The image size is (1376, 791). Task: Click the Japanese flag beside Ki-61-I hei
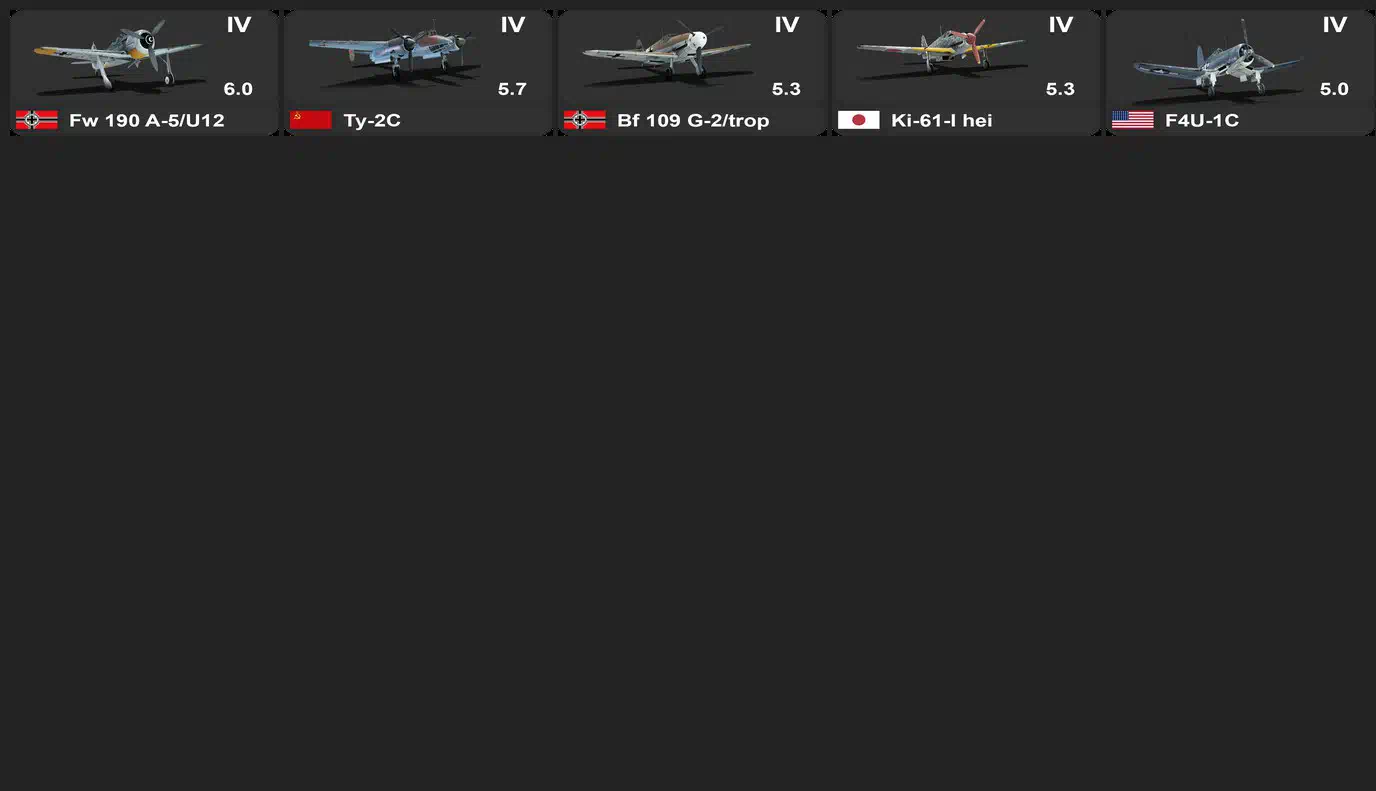[858, 120]
